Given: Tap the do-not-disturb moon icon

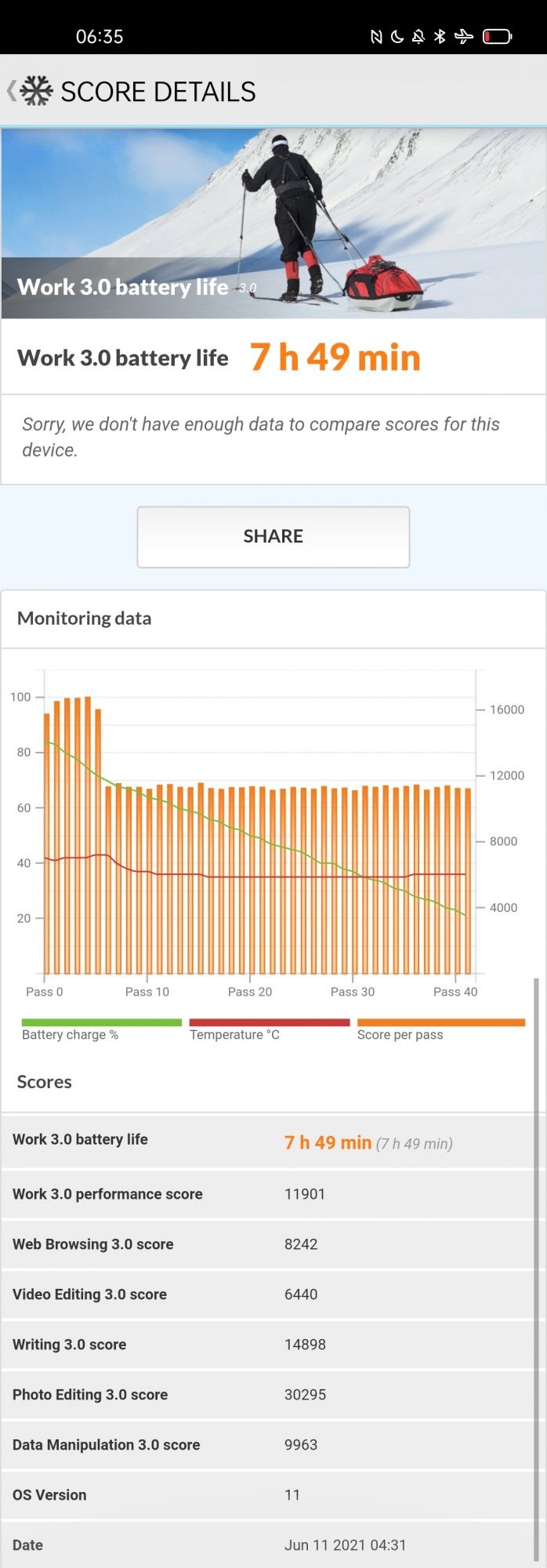Looking at the screenshot, I should coord(397,37).
